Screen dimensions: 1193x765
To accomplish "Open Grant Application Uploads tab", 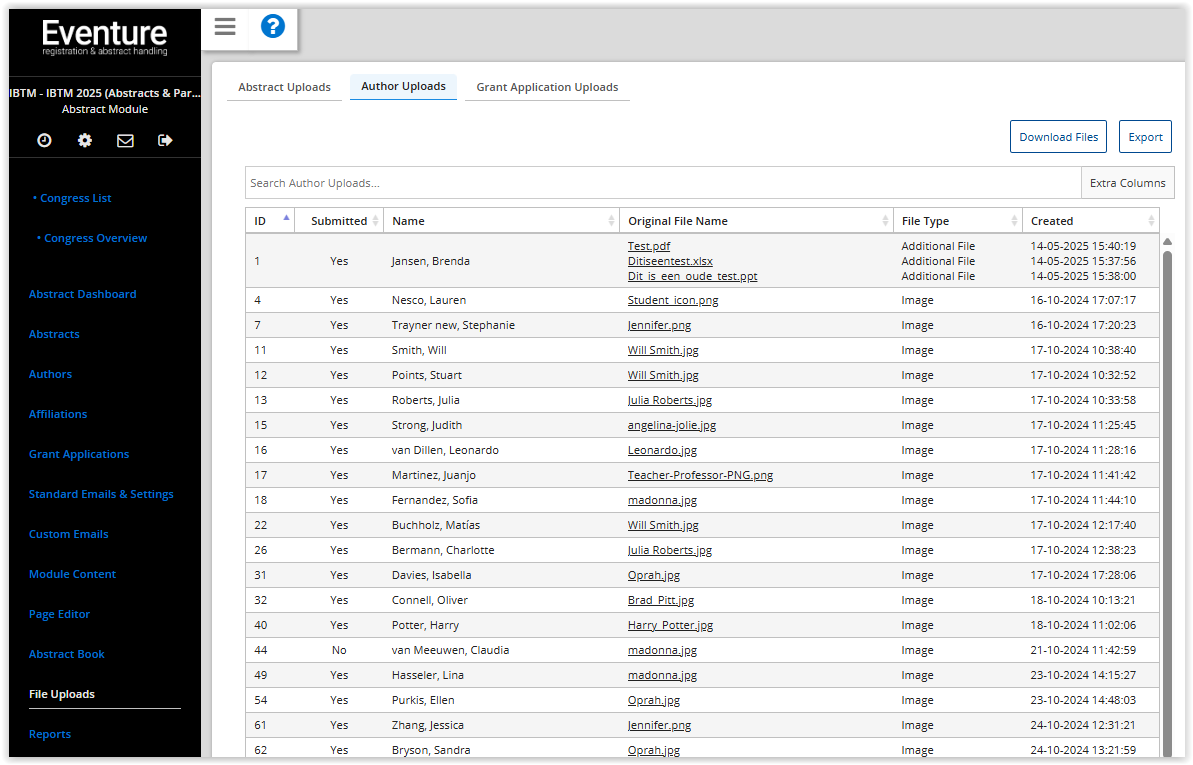I will (547, 87).
